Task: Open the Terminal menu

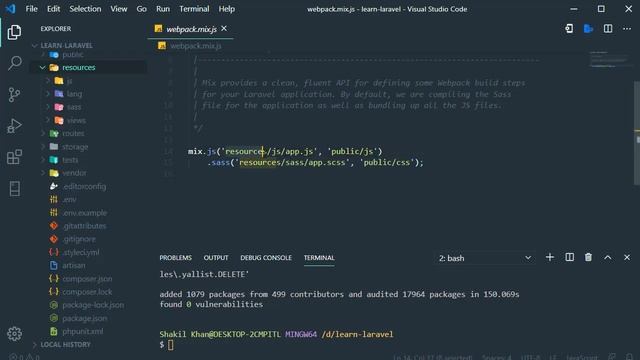Action: click(194, 9)
